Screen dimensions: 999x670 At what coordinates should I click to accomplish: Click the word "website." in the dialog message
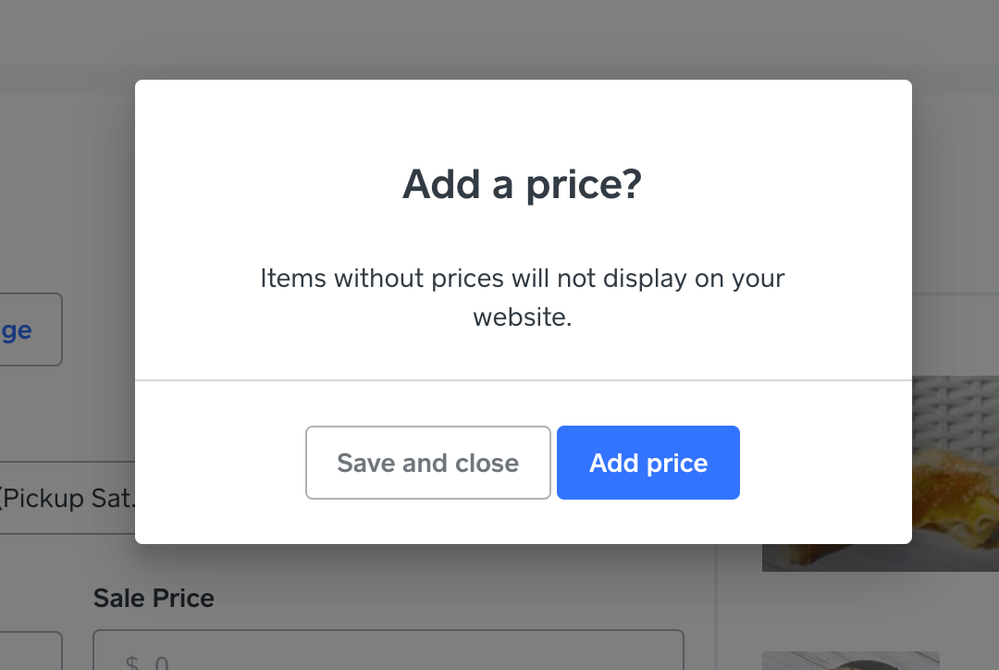[x=522, y=318]
